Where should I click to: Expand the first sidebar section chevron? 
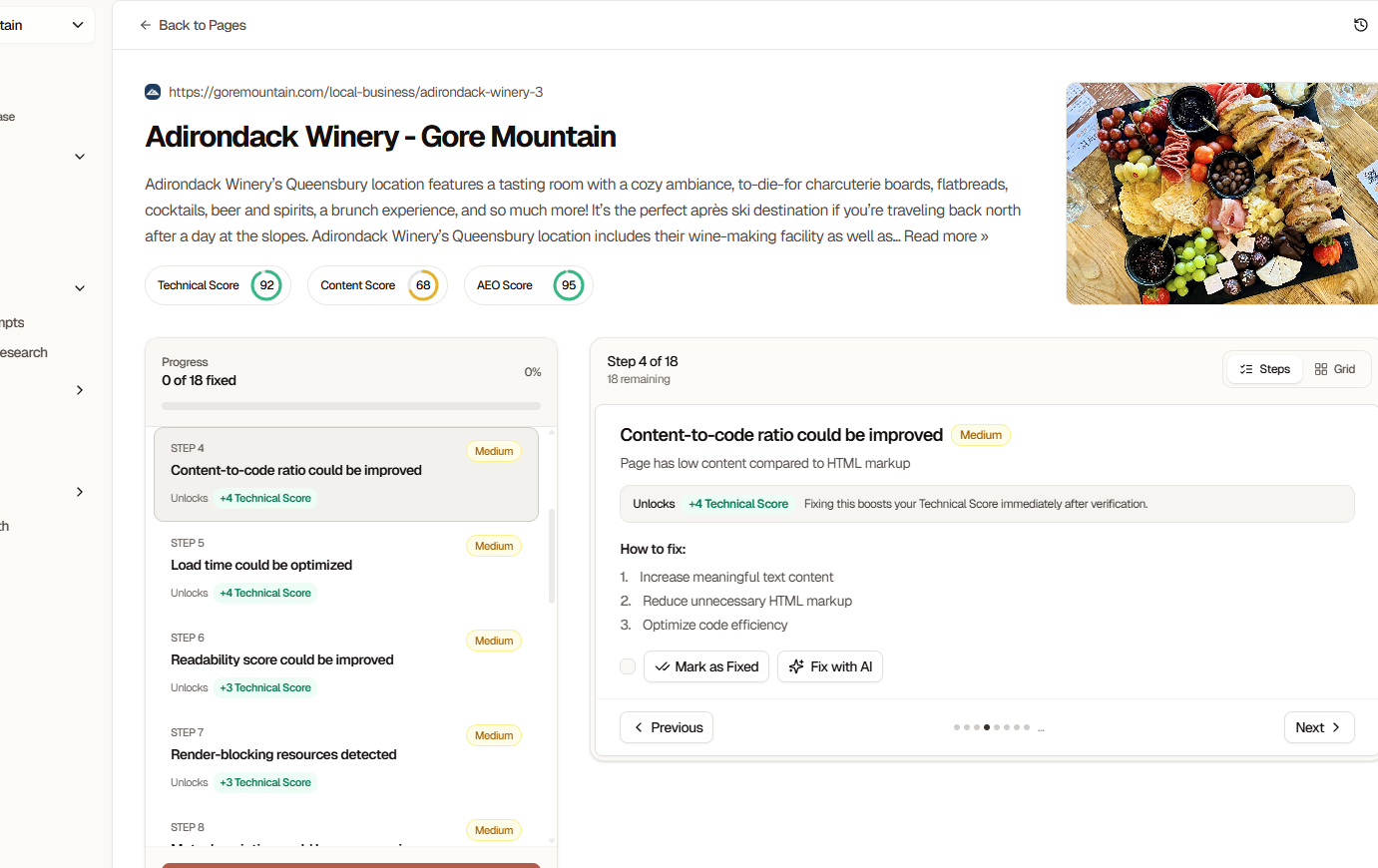point(80,157)
